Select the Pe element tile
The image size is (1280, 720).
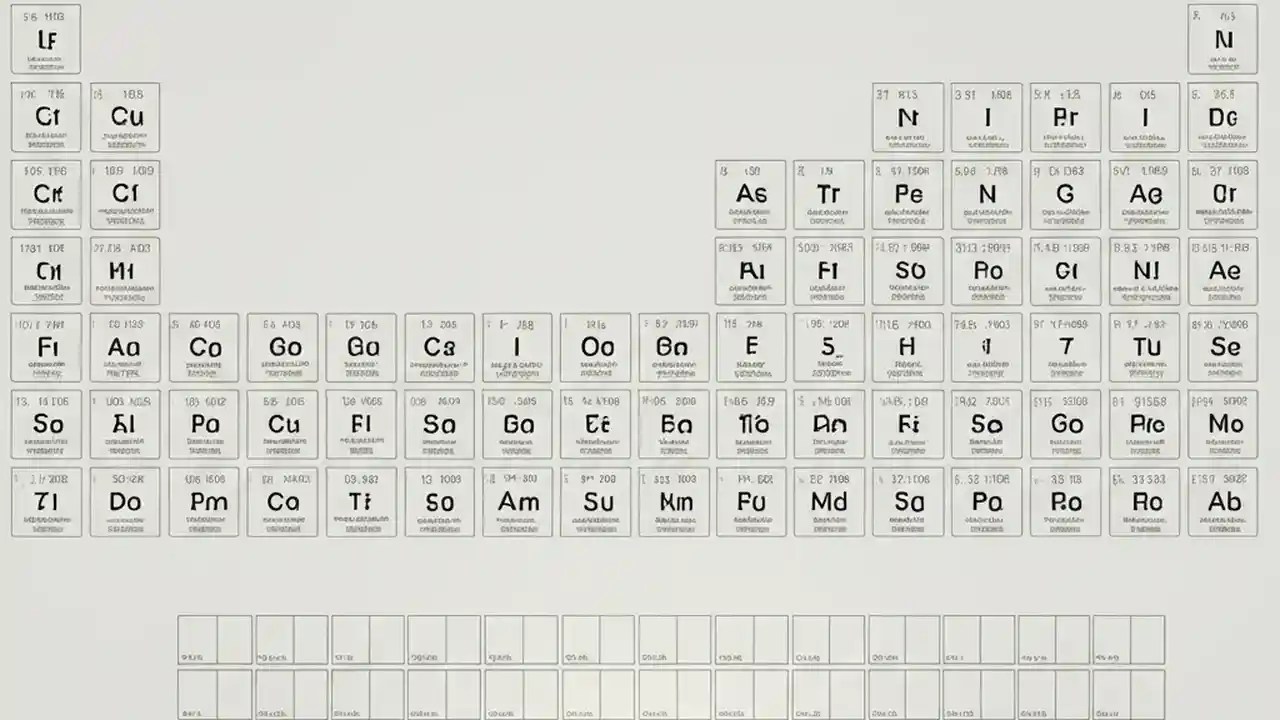[x=908, y=194]
